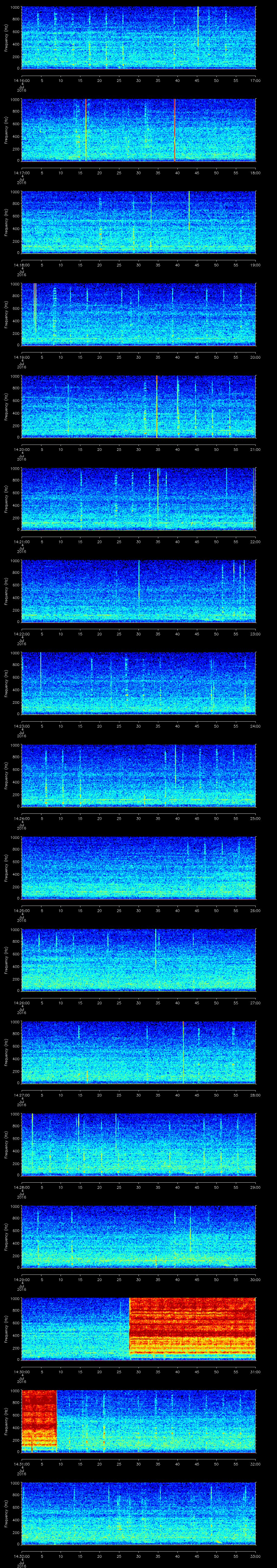Click the '20:00' end time label
Screen dimensions: 277x1568
coord(255,357)
